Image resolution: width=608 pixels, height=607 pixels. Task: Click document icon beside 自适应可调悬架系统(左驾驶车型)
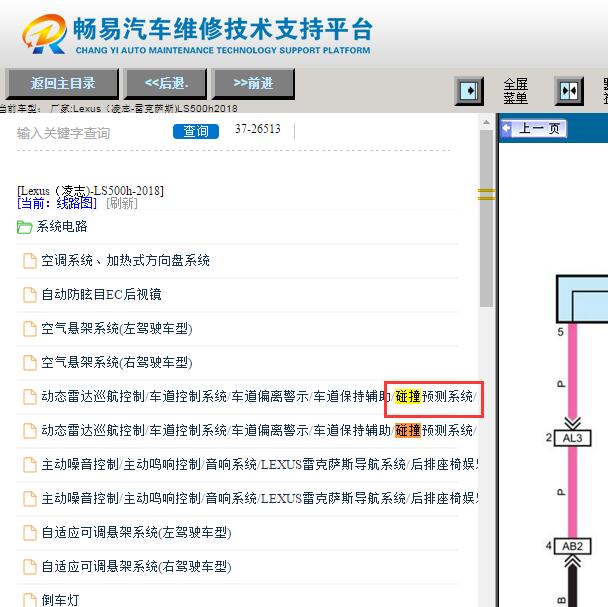(30, 533)
